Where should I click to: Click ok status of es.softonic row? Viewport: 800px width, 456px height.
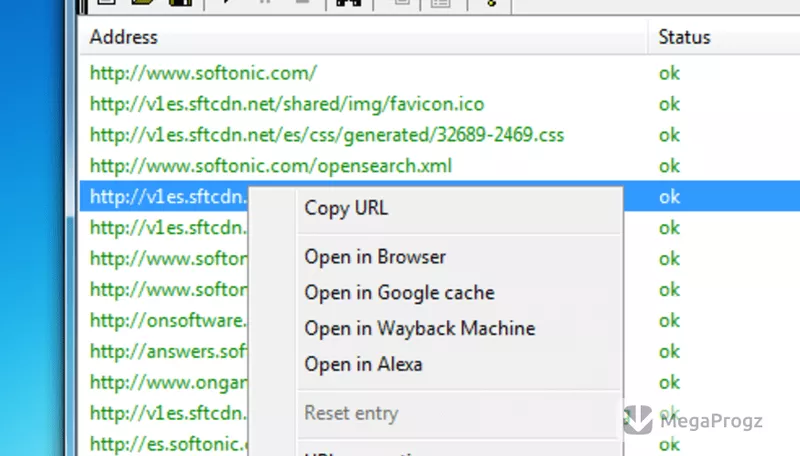(x=669, y=444)
